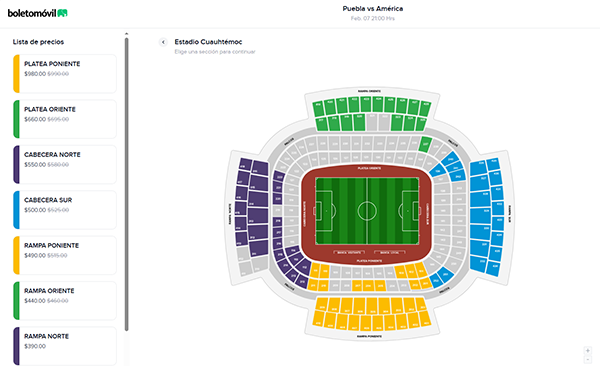Click the lone green section in the upper ring
The image size is (600, 366).
[425, 144]
